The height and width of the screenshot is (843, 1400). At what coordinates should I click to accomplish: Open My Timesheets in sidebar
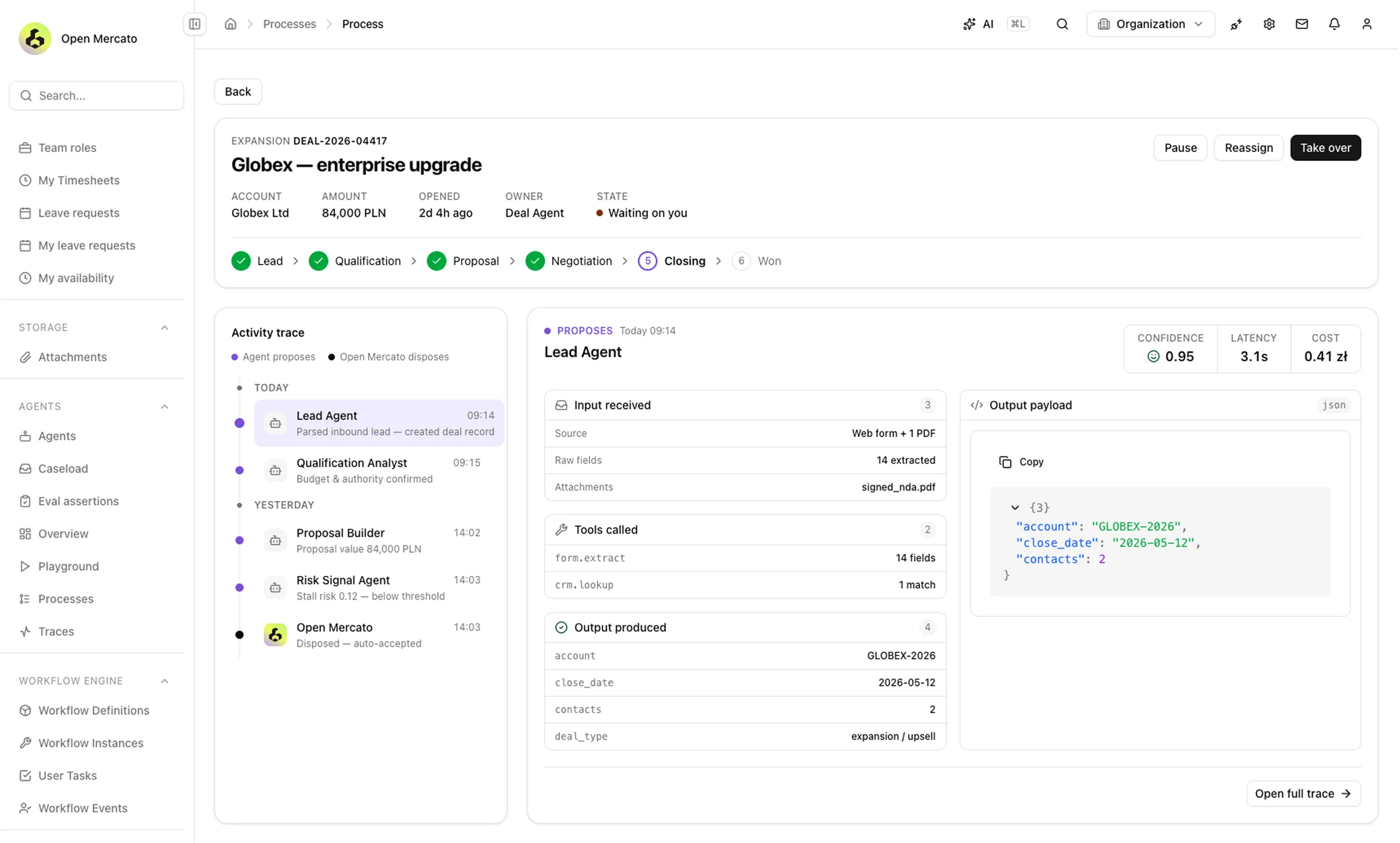(x=78, y=180)
